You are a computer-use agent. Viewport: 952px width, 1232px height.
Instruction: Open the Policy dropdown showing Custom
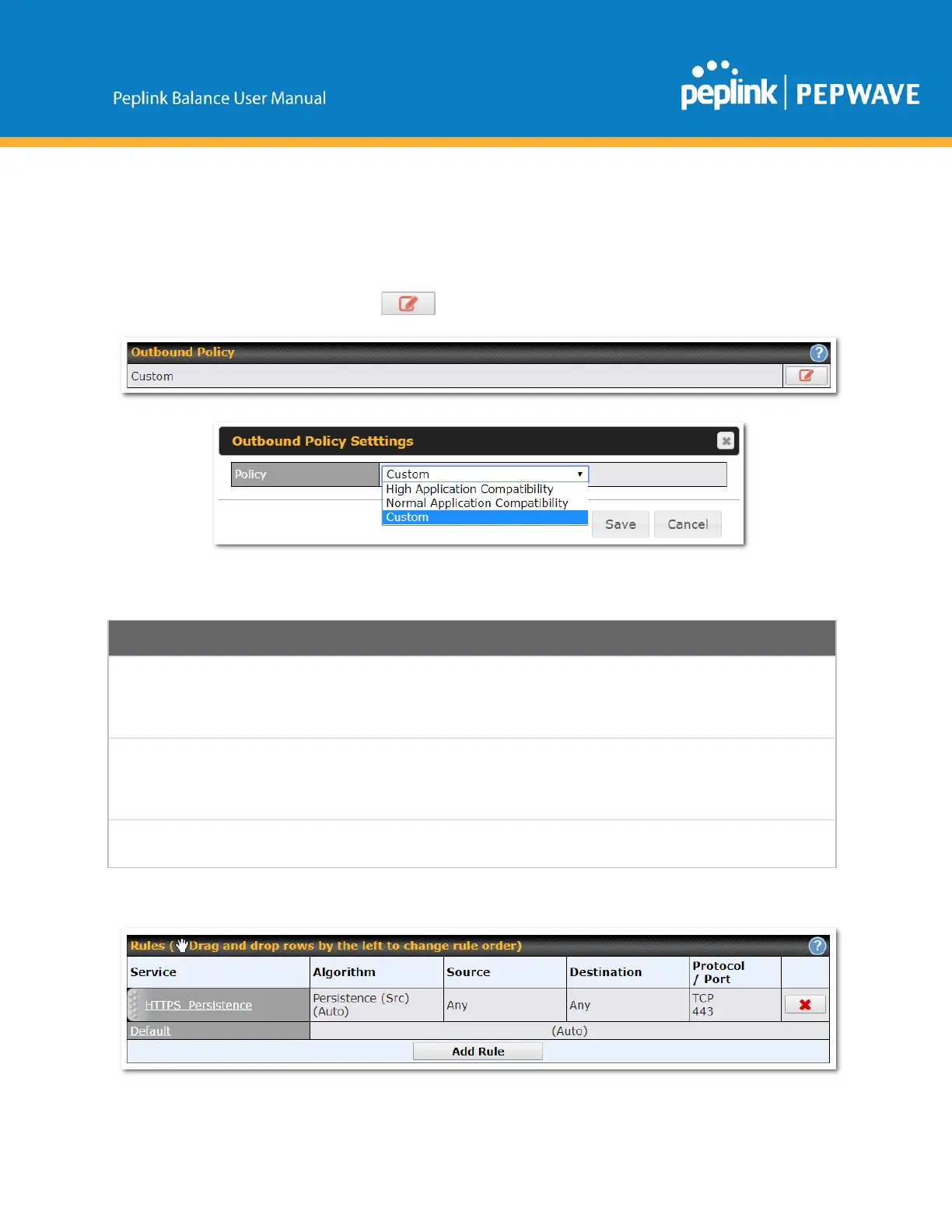(x=485, y=474)
